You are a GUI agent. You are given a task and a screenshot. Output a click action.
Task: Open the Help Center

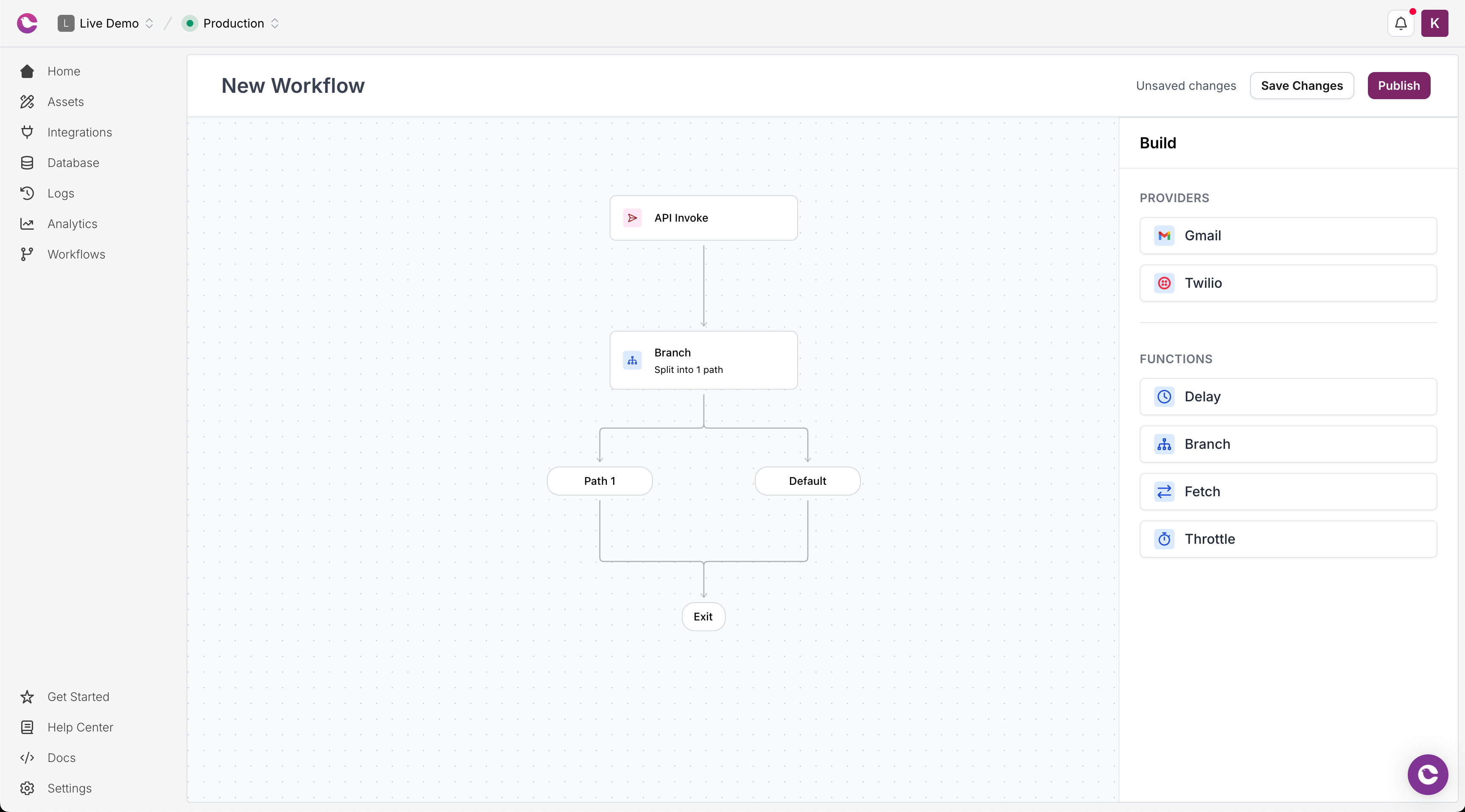80,727
